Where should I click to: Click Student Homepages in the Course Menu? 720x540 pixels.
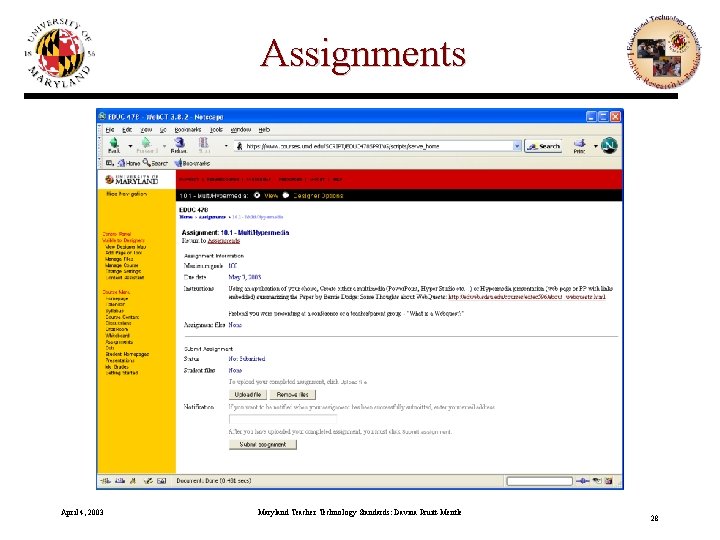[x=127, y=354]
